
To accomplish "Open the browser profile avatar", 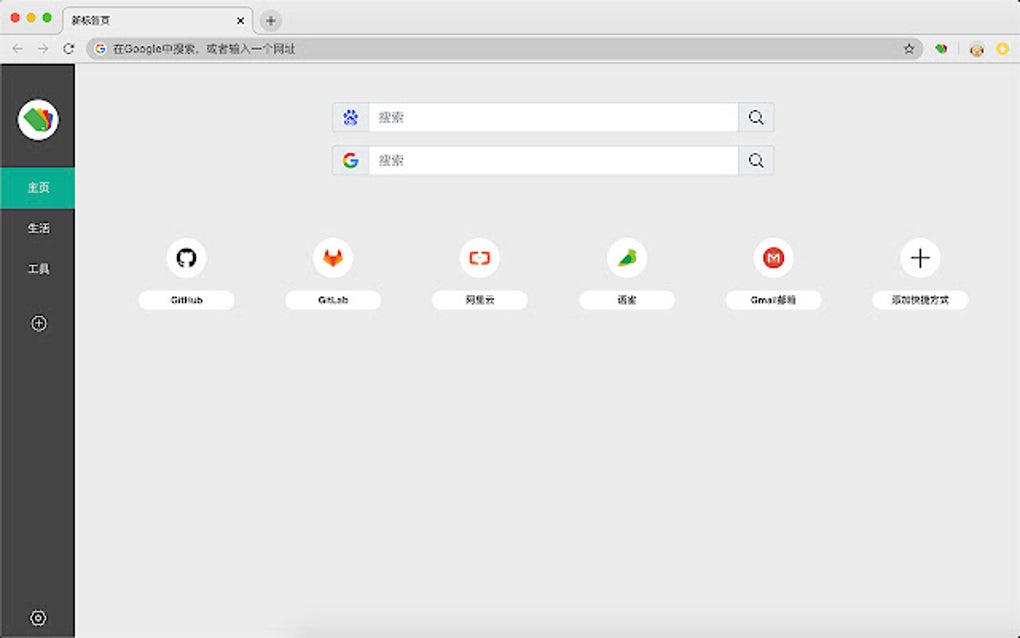I will 976,49.
